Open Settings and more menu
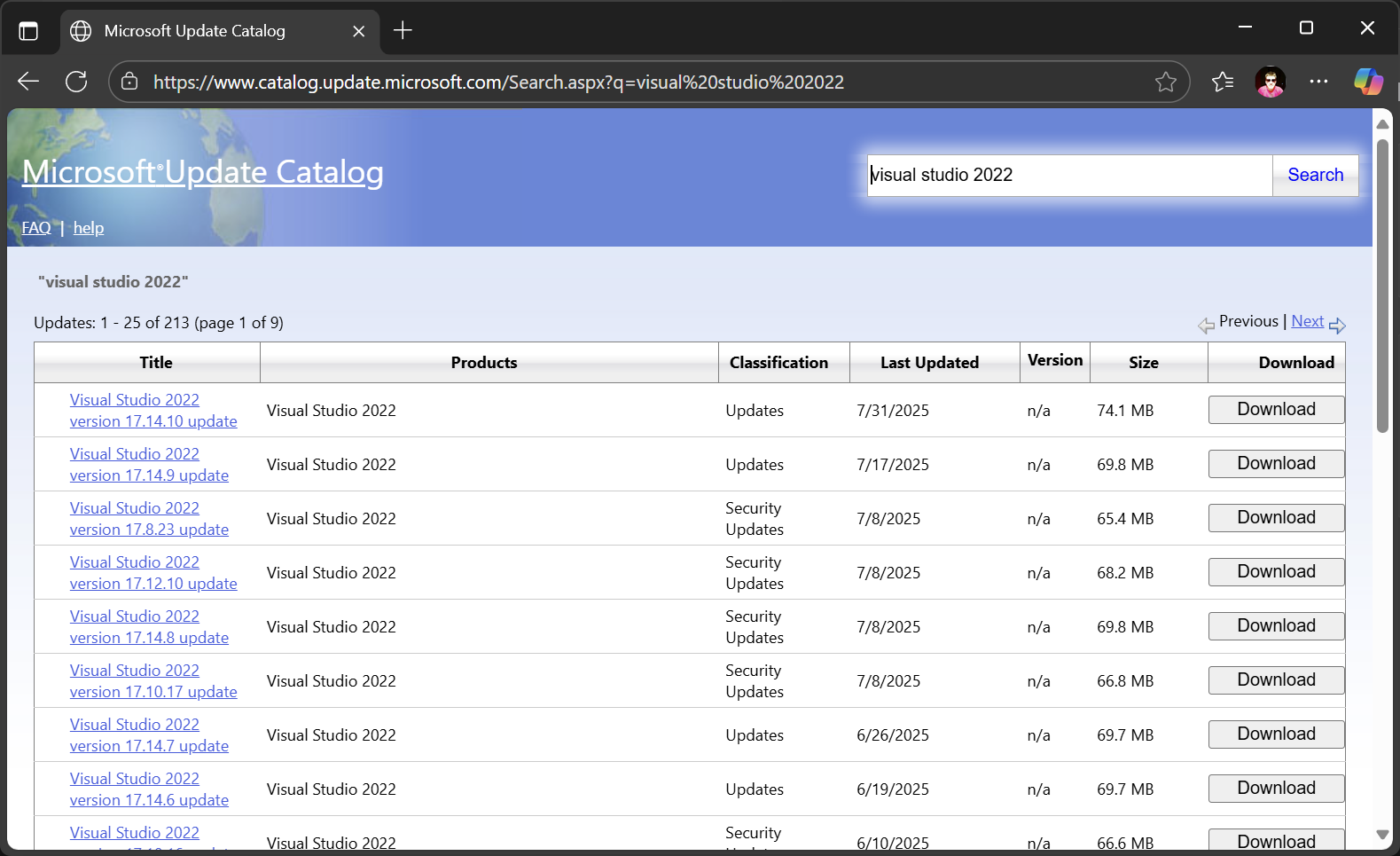 tap(1318, 82)
